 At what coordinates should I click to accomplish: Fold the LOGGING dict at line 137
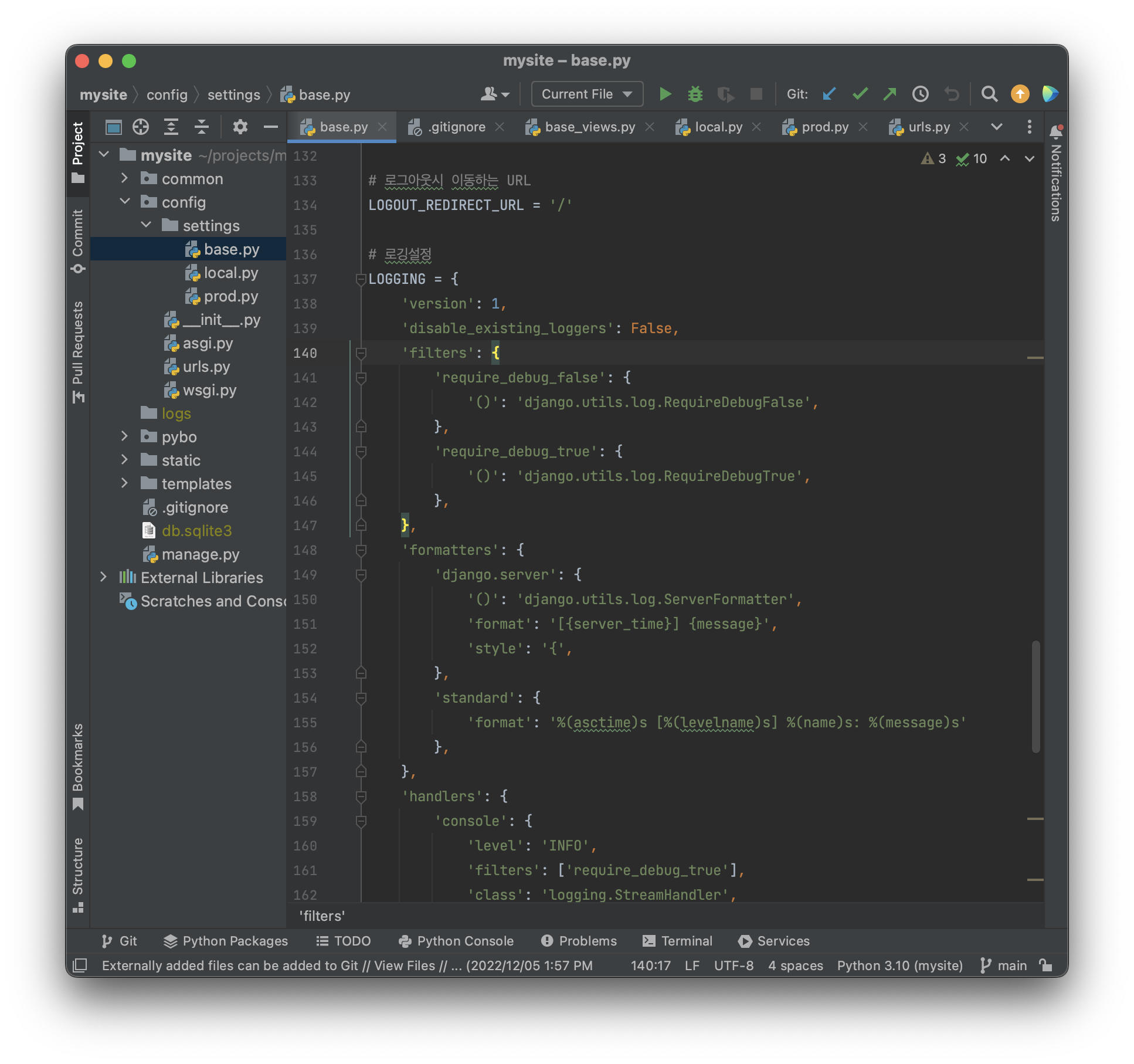[361, 279]
